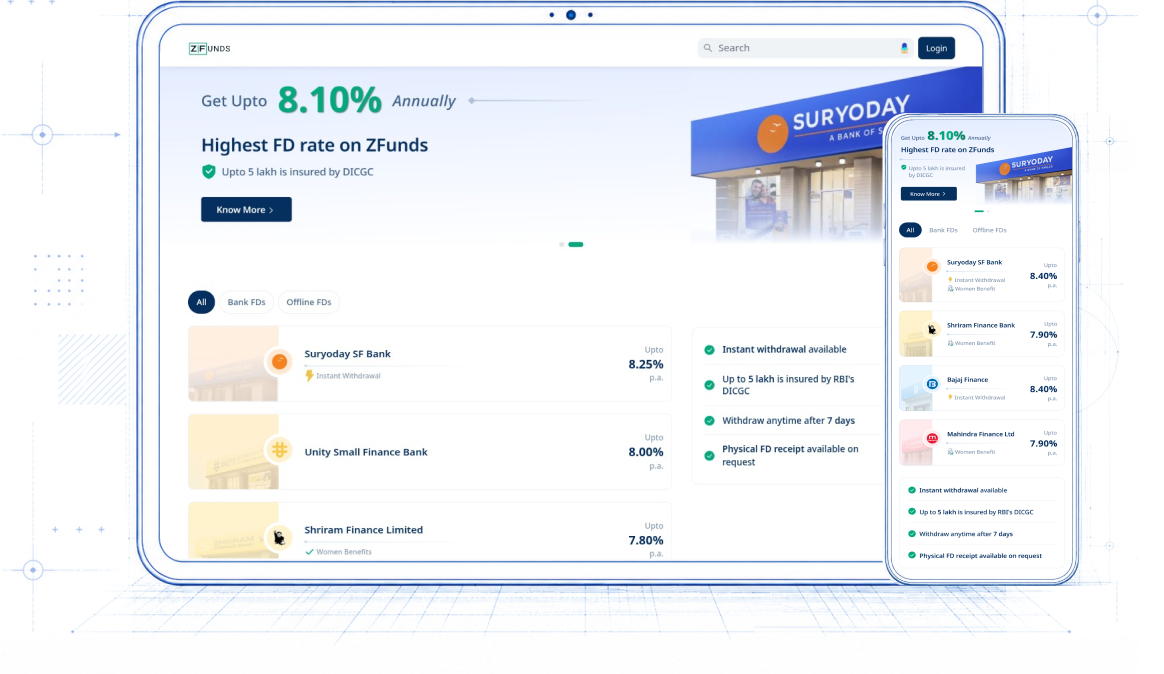Open the Mahindra Finance Ltd card on the phone

[x=981, y=442]
